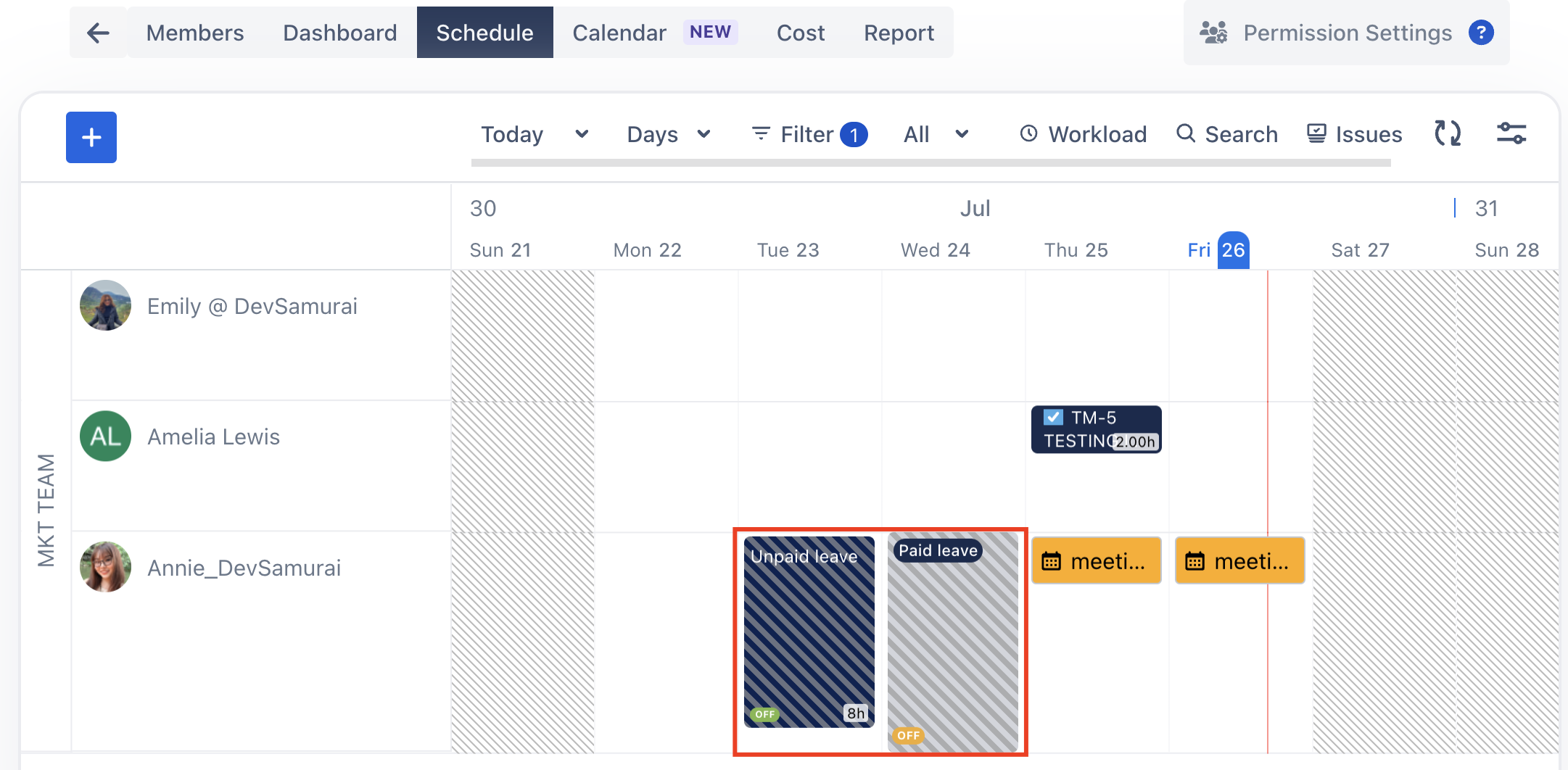Open Permission Settings
Viewport: 1568px width, 770px height.
point(1346,33)
